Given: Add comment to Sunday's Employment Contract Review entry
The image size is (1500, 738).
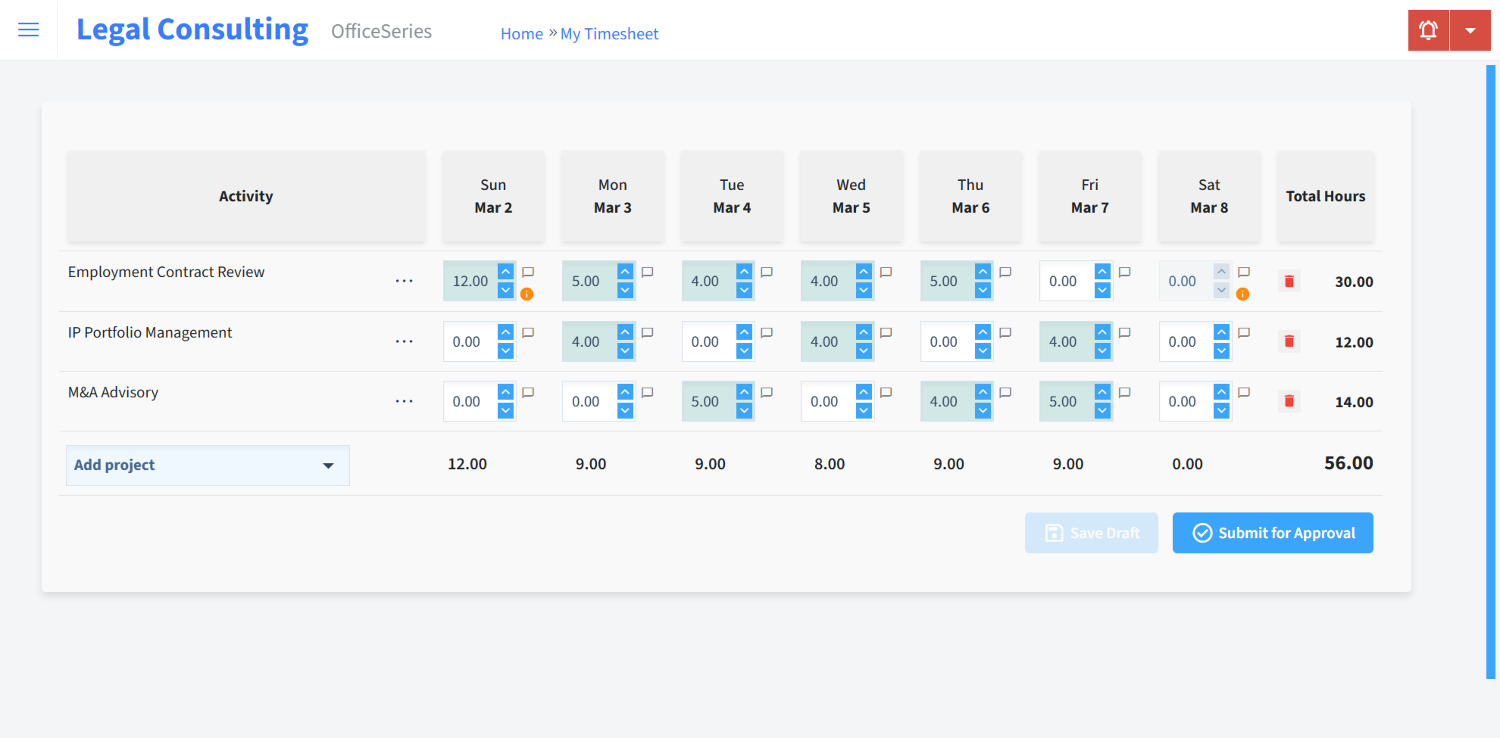Looking at the screenshot, I should coord(528,271).
